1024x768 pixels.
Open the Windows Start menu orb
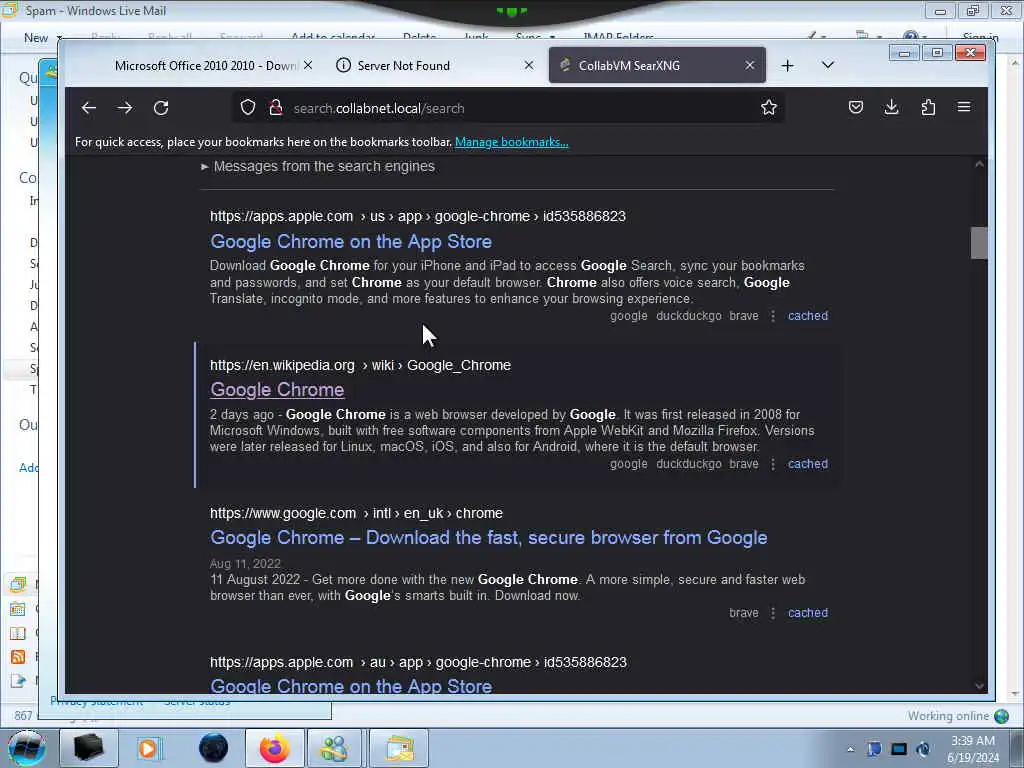pos(27,748)
